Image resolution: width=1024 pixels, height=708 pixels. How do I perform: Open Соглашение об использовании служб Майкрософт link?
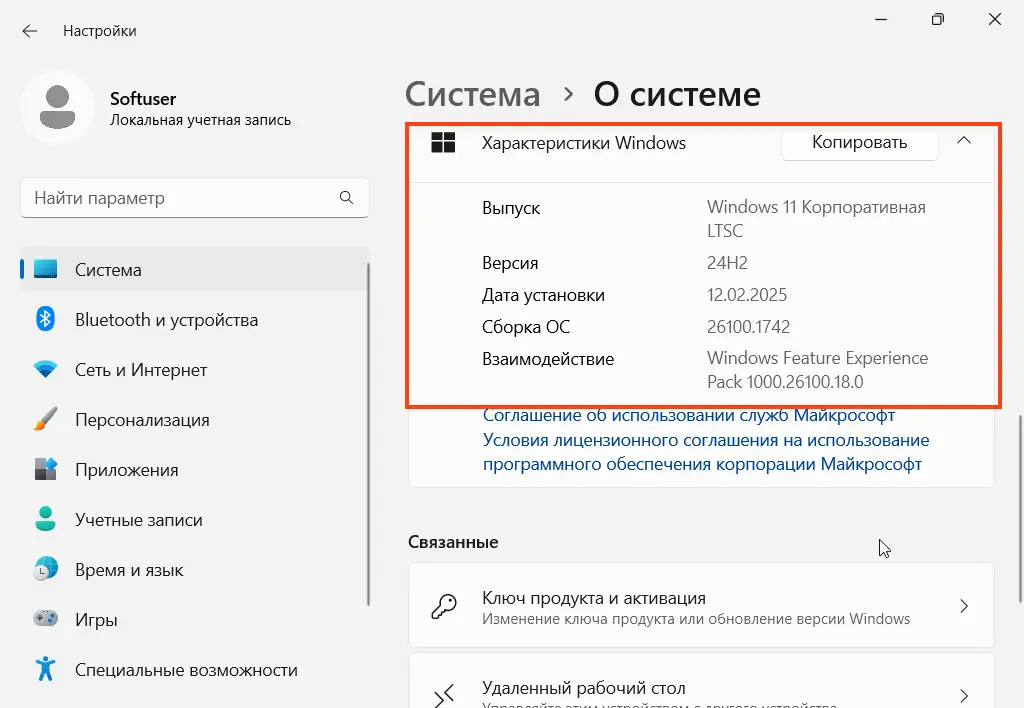[688, 415]
